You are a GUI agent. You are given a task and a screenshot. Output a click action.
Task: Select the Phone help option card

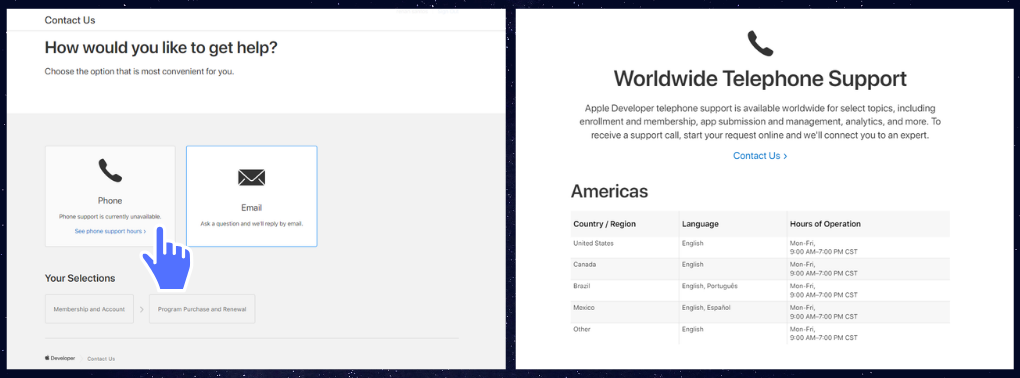coord(110,196)
